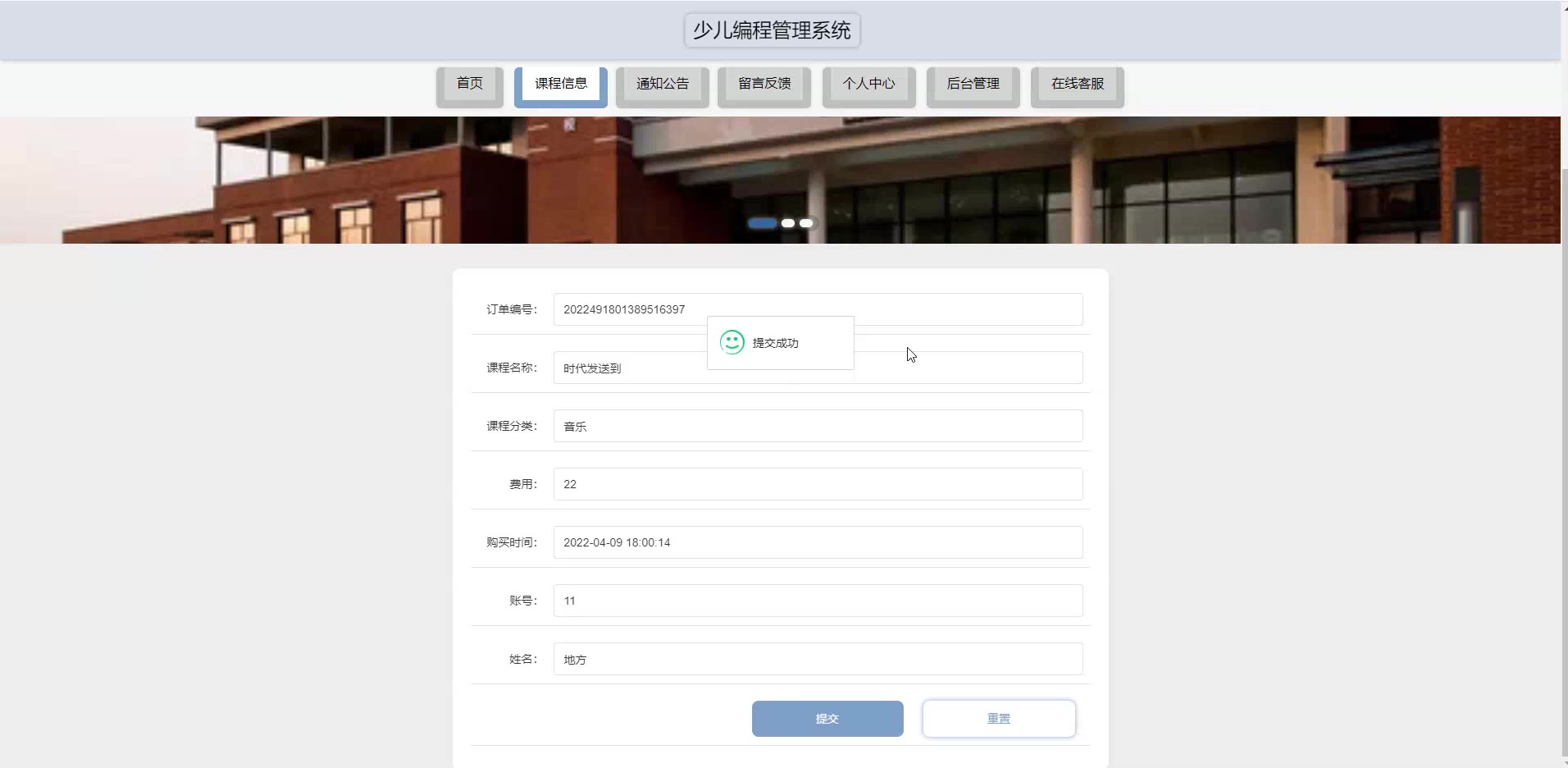This screenshot has width=1568, height=768.
Task: Focus the 费用 input field
Action: point(818,484)
